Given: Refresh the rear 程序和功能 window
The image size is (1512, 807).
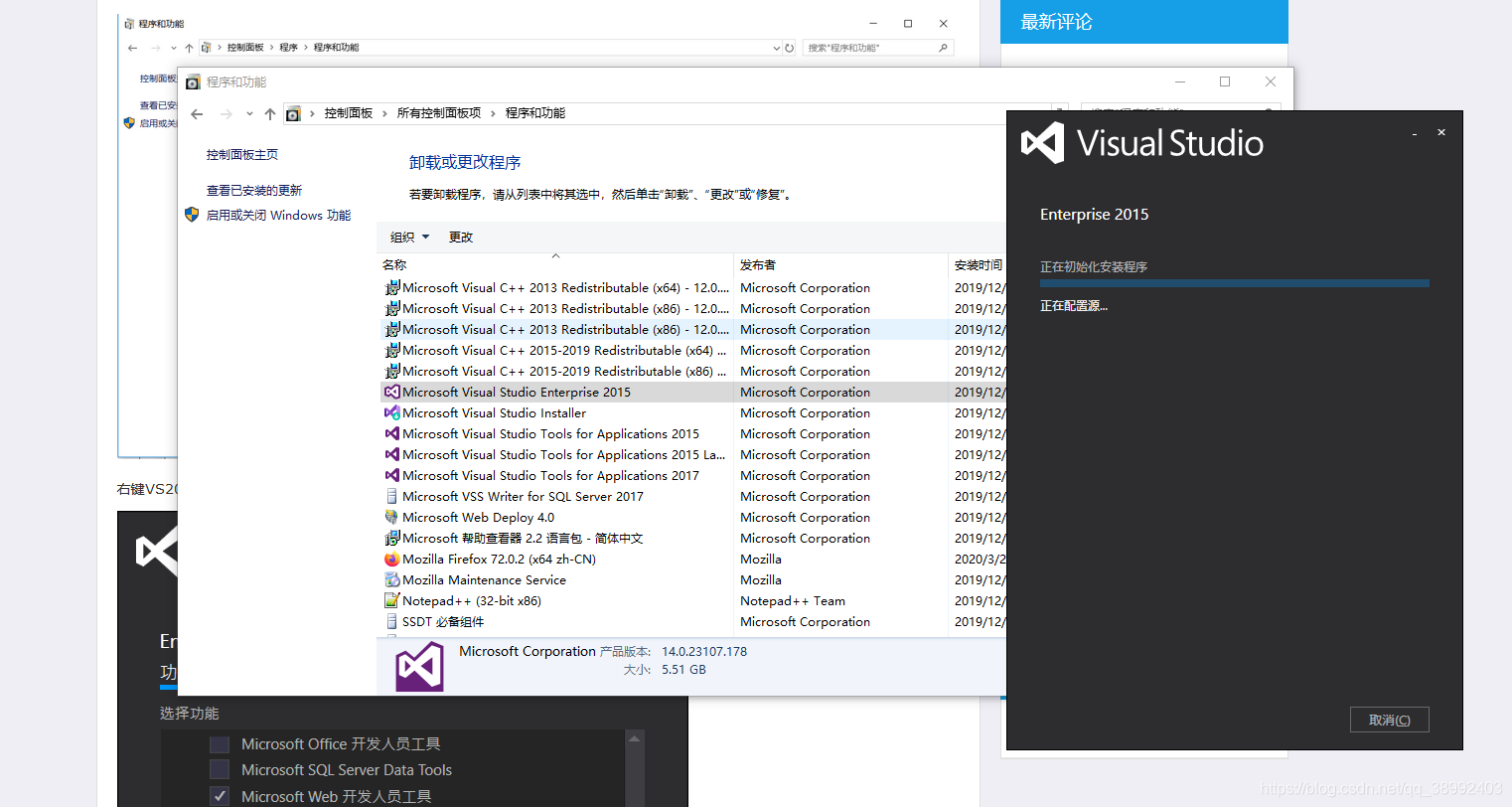Looking at the screenshot, I should click(x=790, y=48).
